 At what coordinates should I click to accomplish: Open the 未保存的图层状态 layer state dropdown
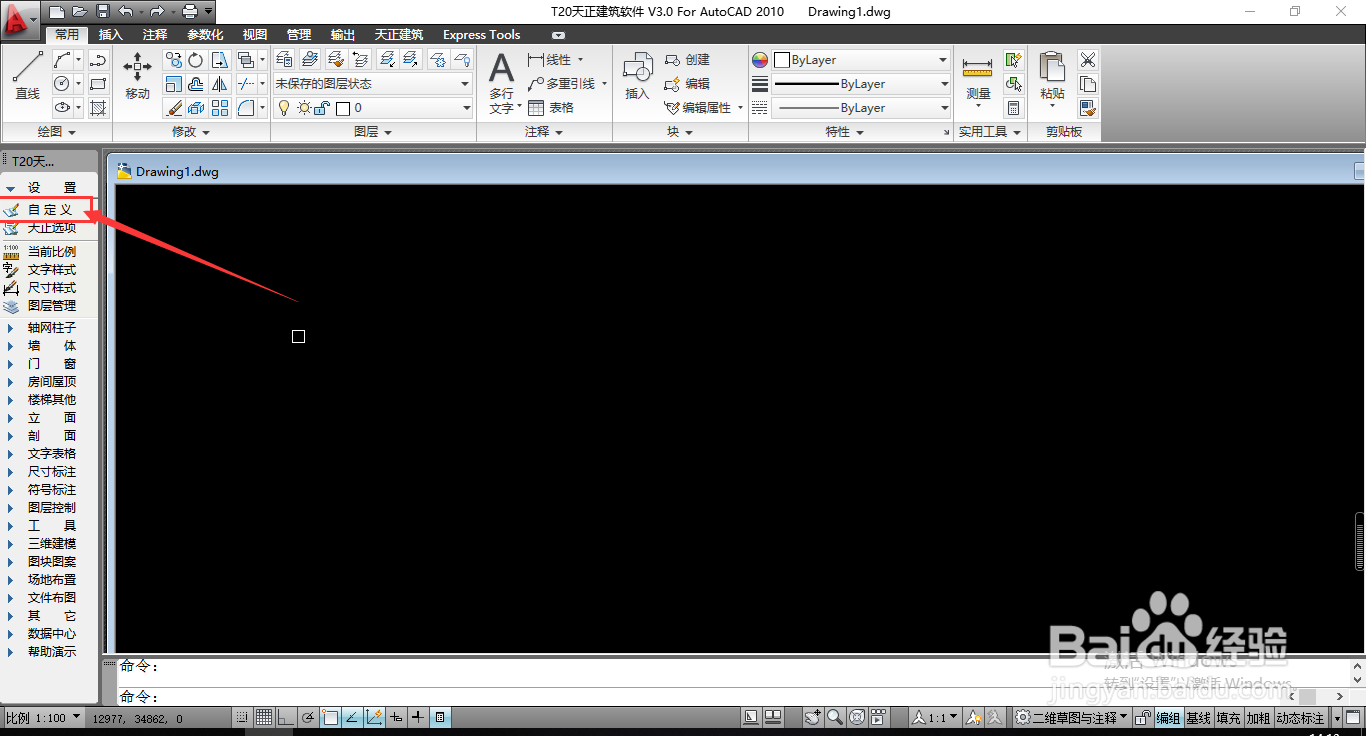(x=372, y=84)
